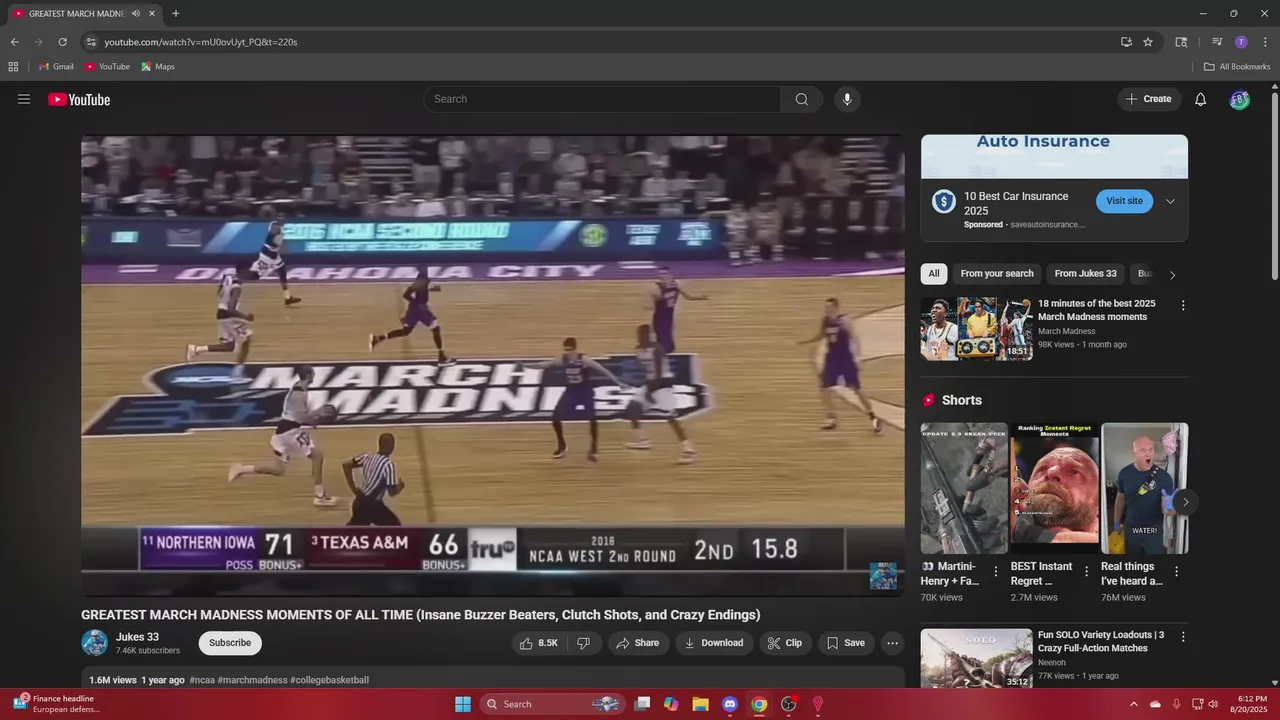Open YouTube bookmark

[107, 67]
